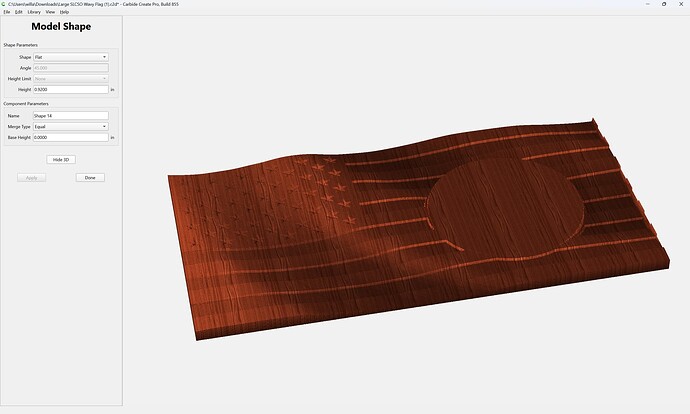
Task: Close the Carbide Create window
Action: [x=681, y=4]
